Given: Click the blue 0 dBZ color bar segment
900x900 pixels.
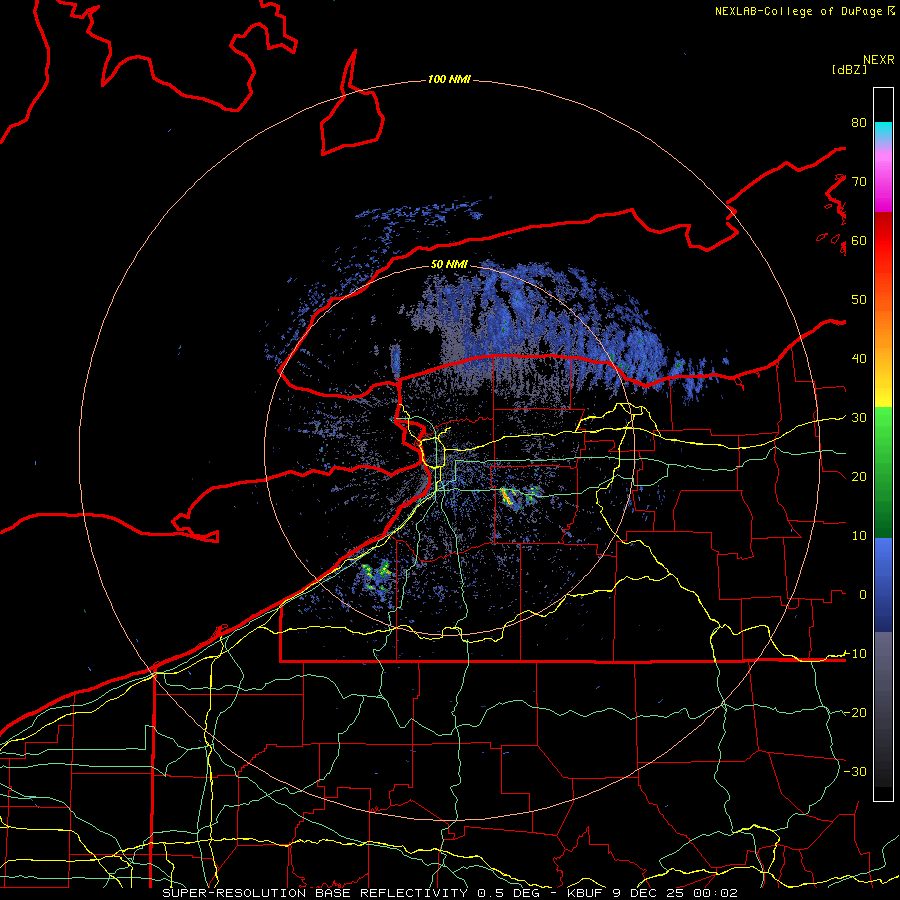Looking at the screenshot, I should coord(883,585).
